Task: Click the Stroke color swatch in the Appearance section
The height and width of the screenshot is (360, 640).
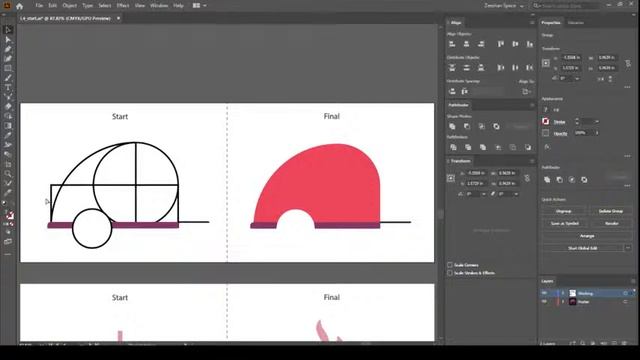Action: tap(546, 122)
